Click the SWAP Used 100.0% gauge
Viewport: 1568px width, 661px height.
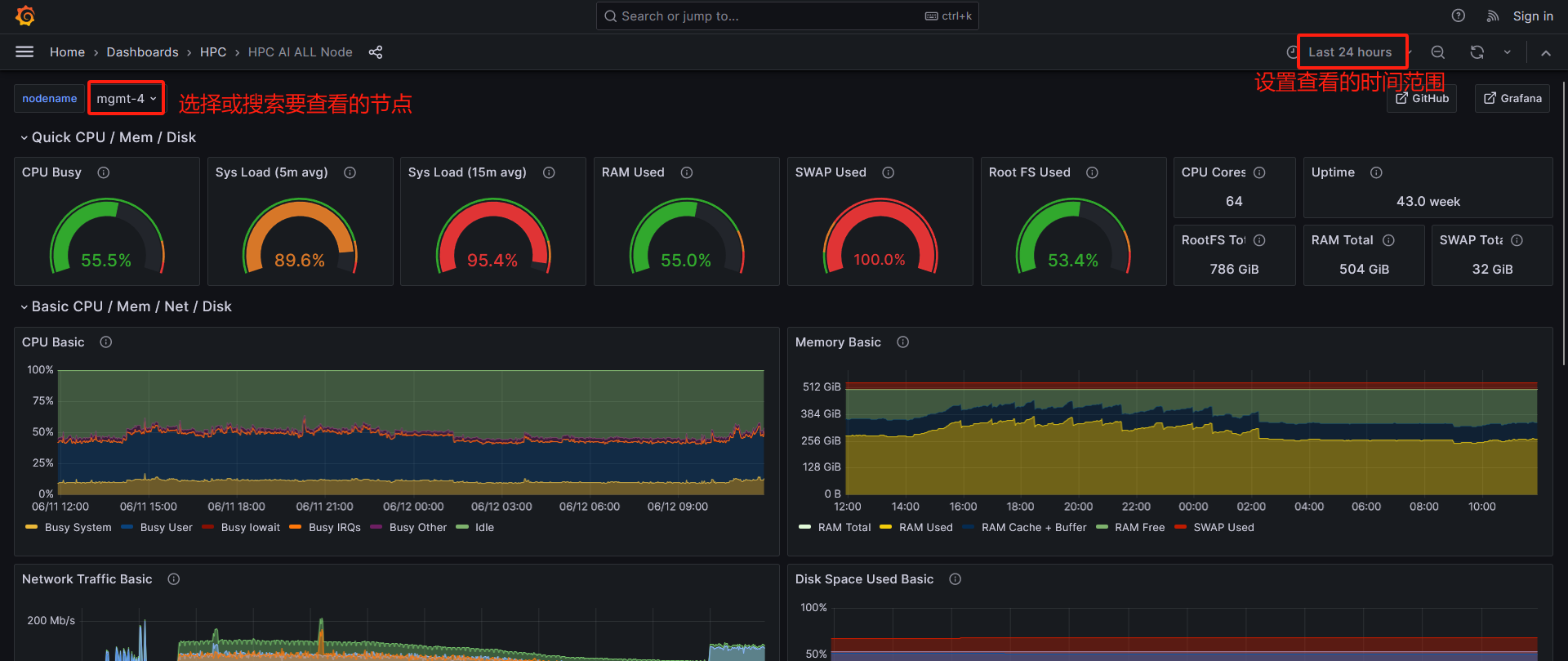click(880, 237)
